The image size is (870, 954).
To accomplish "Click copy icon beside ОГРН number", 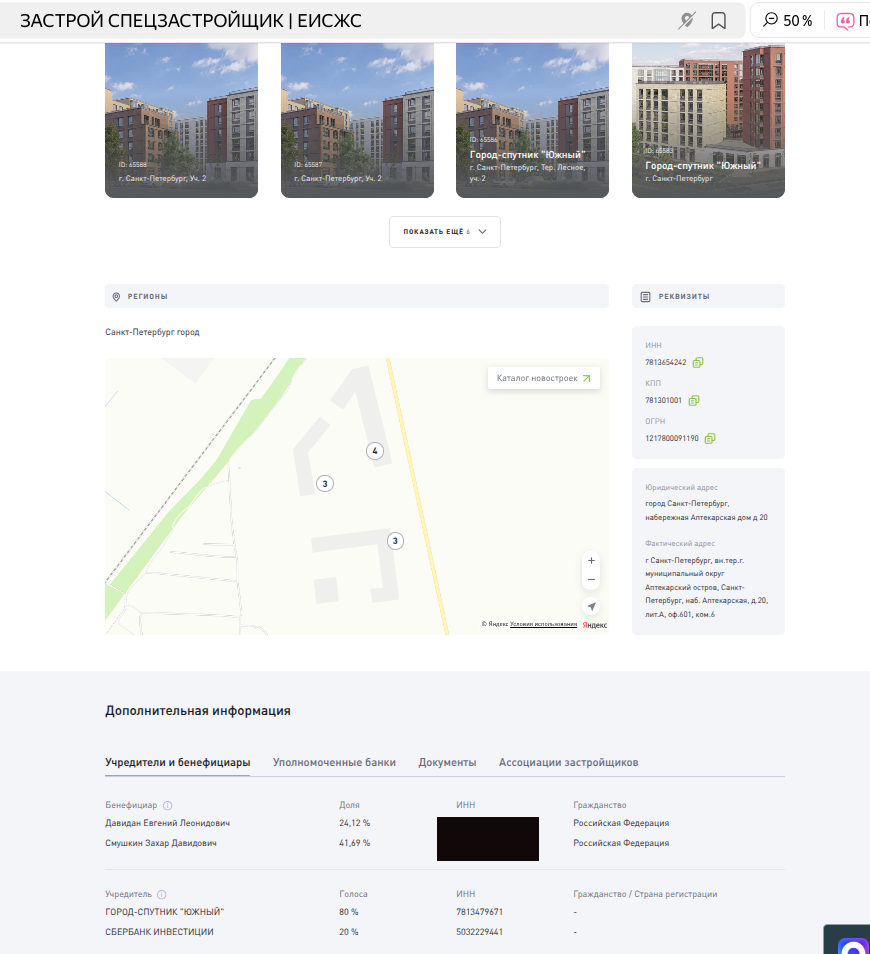I will tap(710, 438).
